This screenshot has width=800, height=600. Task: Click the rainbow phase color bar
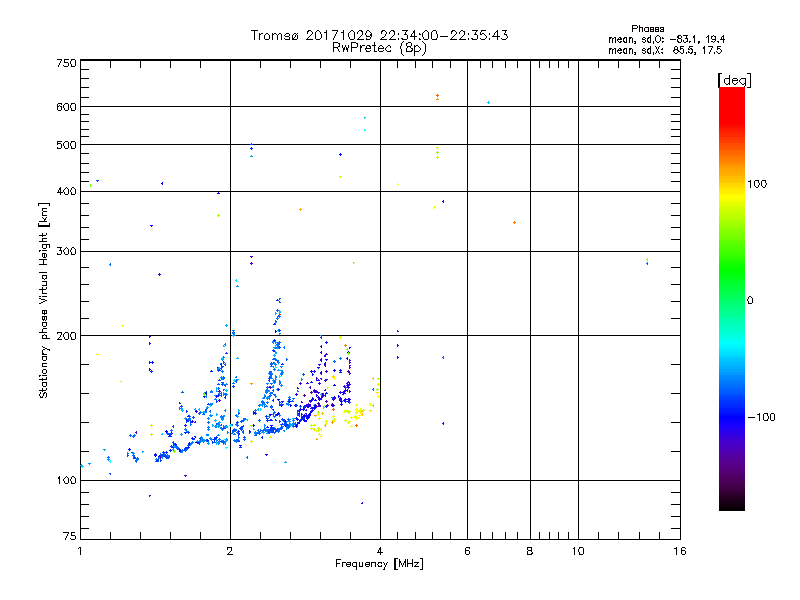click(732, 299)
